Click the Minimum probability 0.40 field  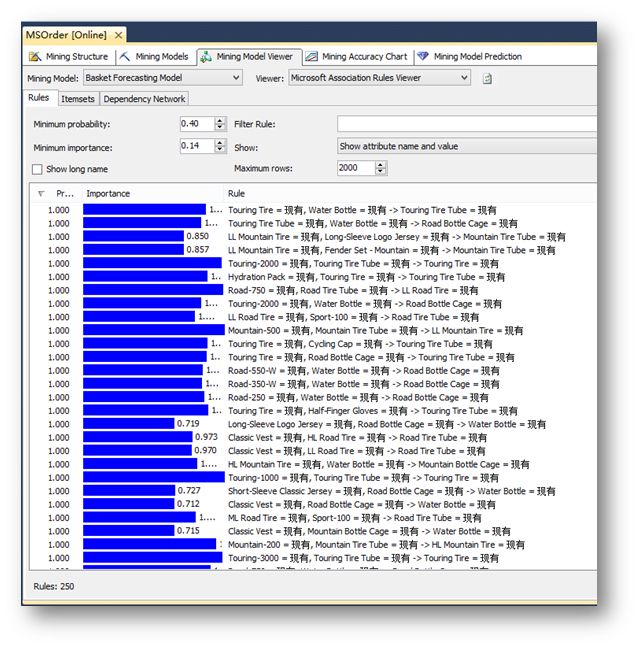point(197,124)
